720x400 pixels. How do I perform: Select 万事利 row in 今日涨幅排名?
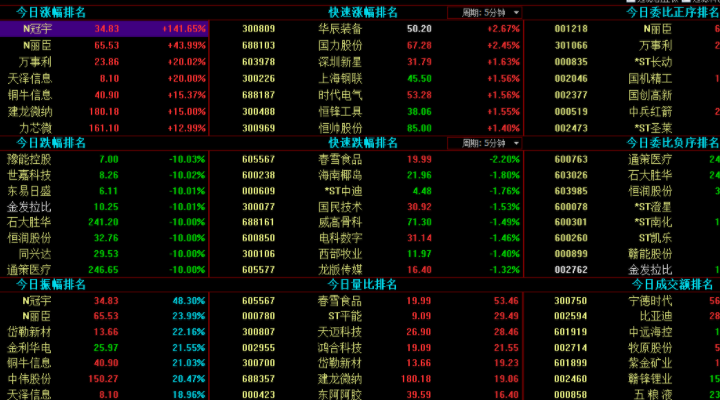[104, 62]
